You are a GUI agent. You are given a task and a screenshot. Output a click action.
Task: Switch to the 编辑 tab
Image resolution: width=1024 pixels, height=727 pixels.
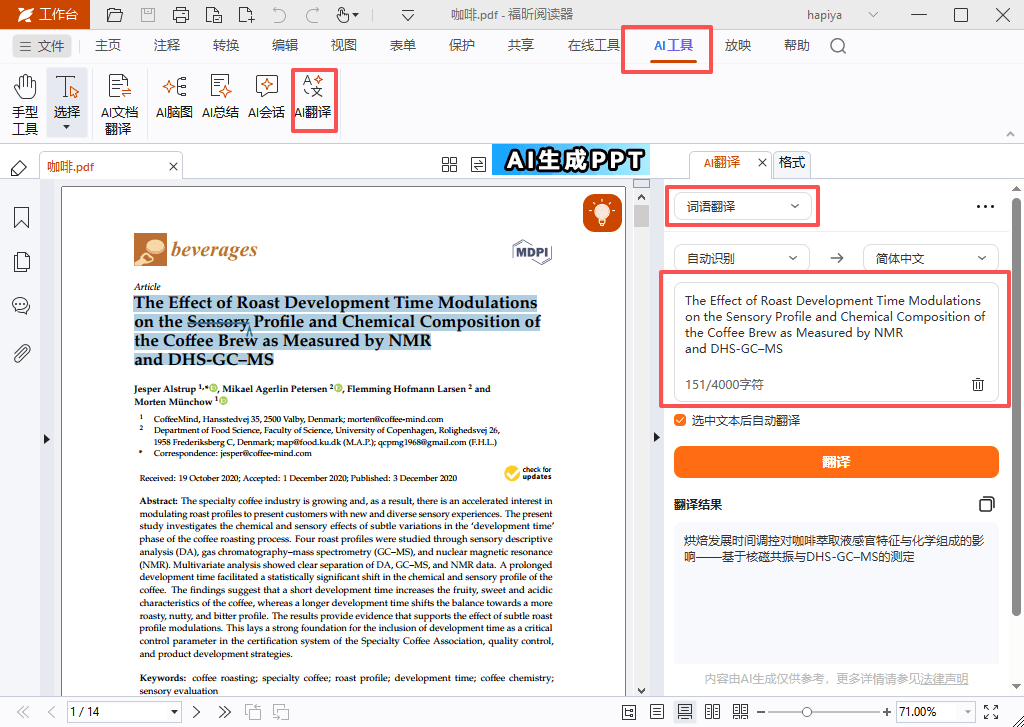[285, 45]
